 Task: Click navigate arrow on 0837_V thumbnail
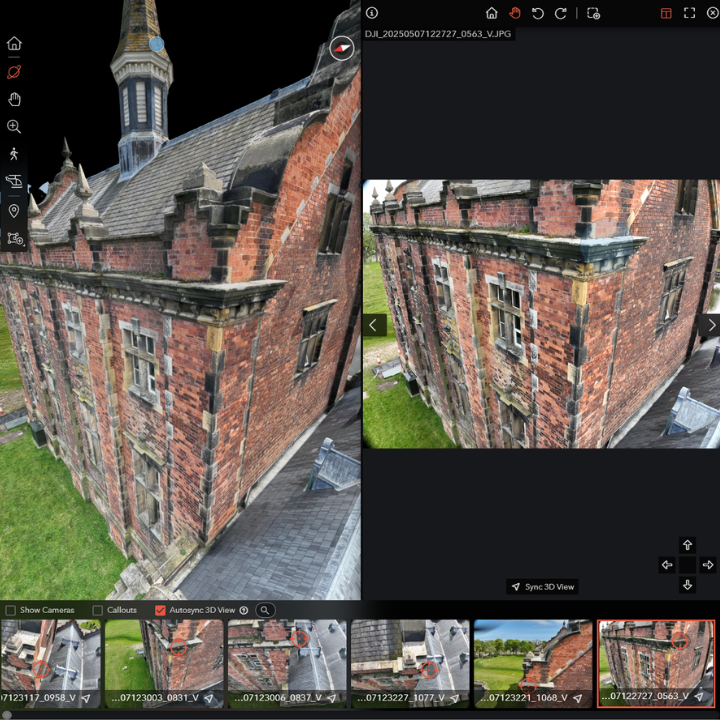[332, 698]
